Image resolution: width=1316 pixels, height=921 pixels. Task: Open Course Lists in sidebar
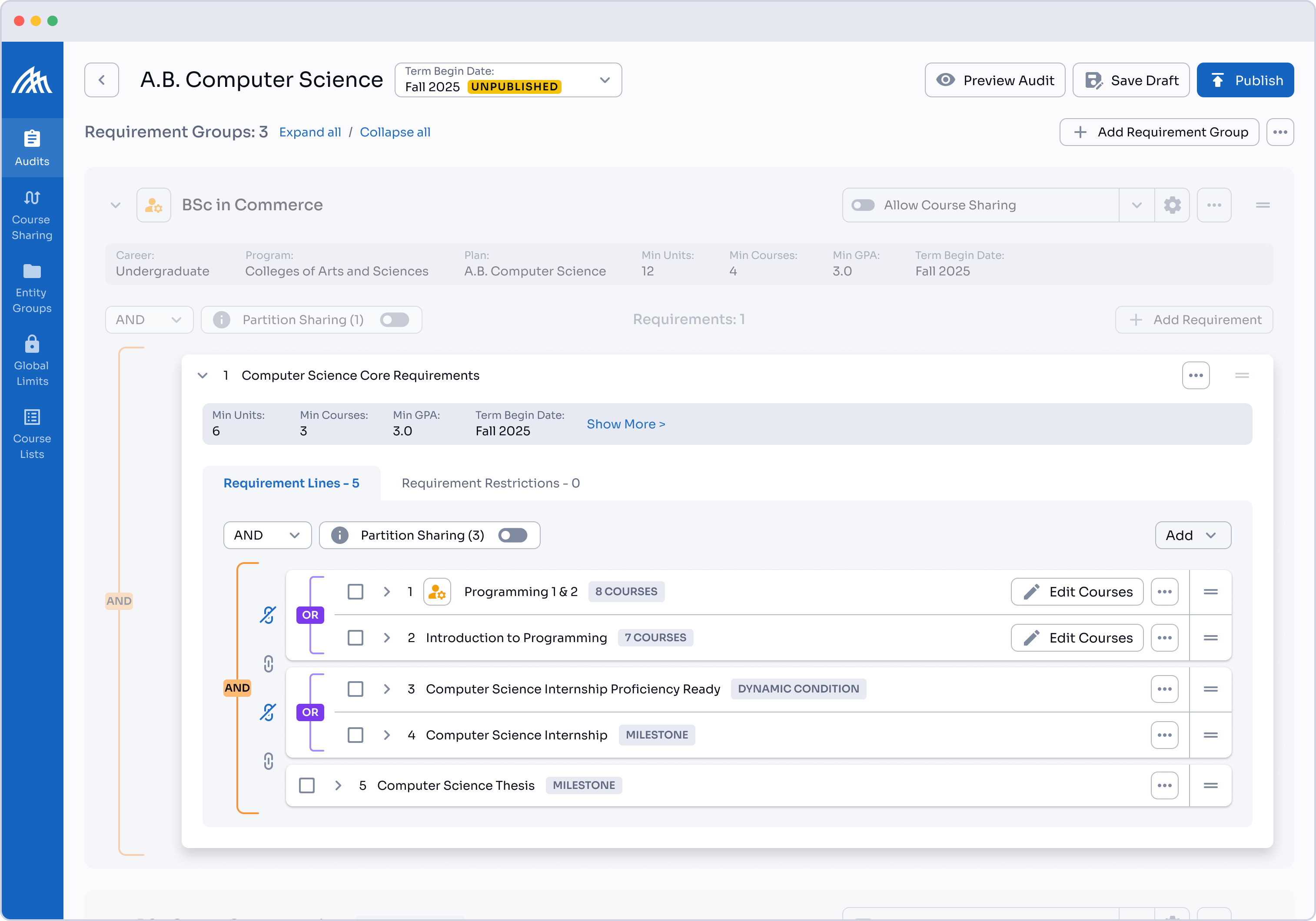tap(32, 434)
